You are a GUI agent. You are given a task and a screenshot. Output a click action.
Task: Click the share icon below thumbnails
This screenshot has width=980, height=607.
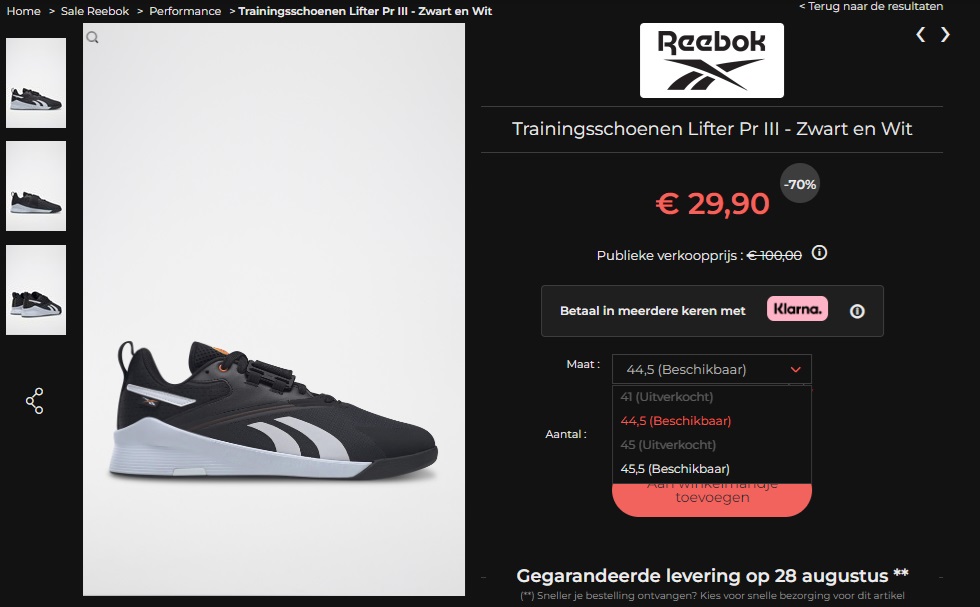click(35, 401)
